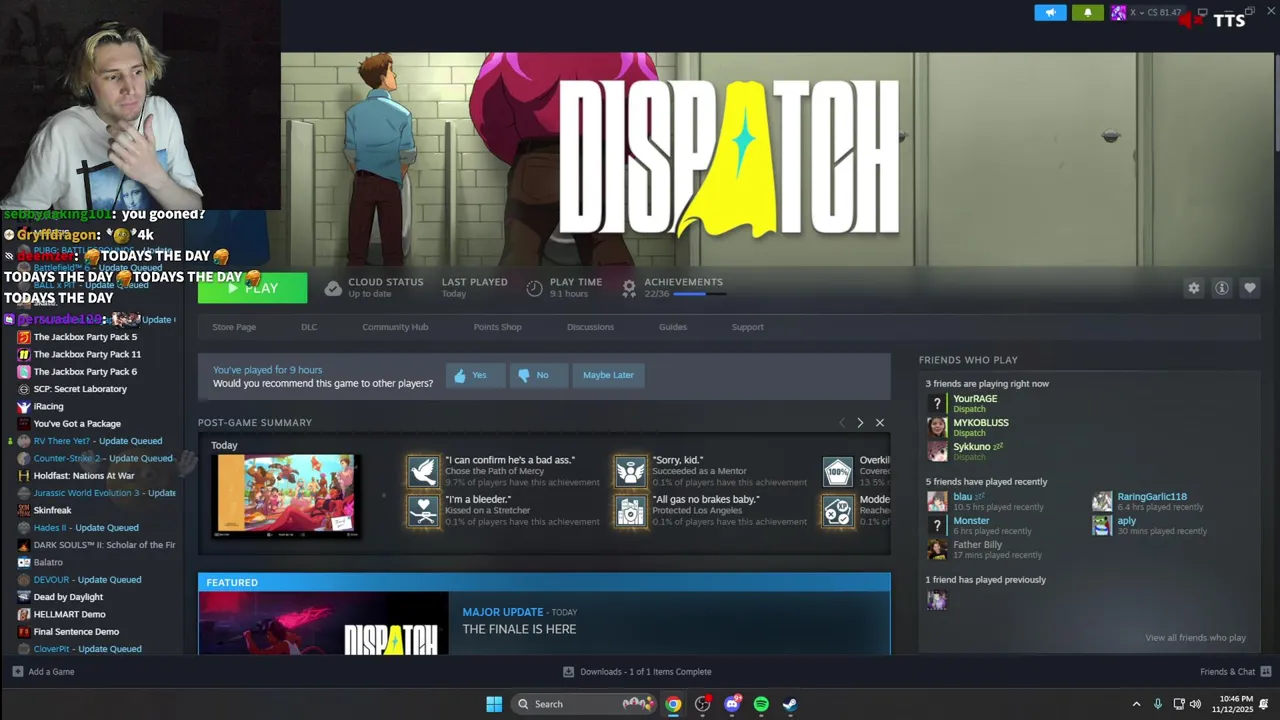Open the Points Shop tab

(x=497, y=327)
